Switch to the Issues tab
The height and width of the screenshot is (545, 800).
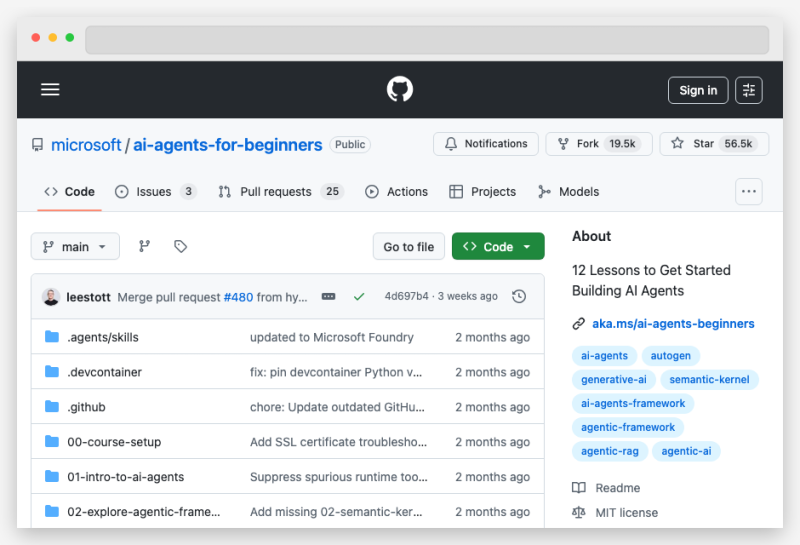click(155, 192)
